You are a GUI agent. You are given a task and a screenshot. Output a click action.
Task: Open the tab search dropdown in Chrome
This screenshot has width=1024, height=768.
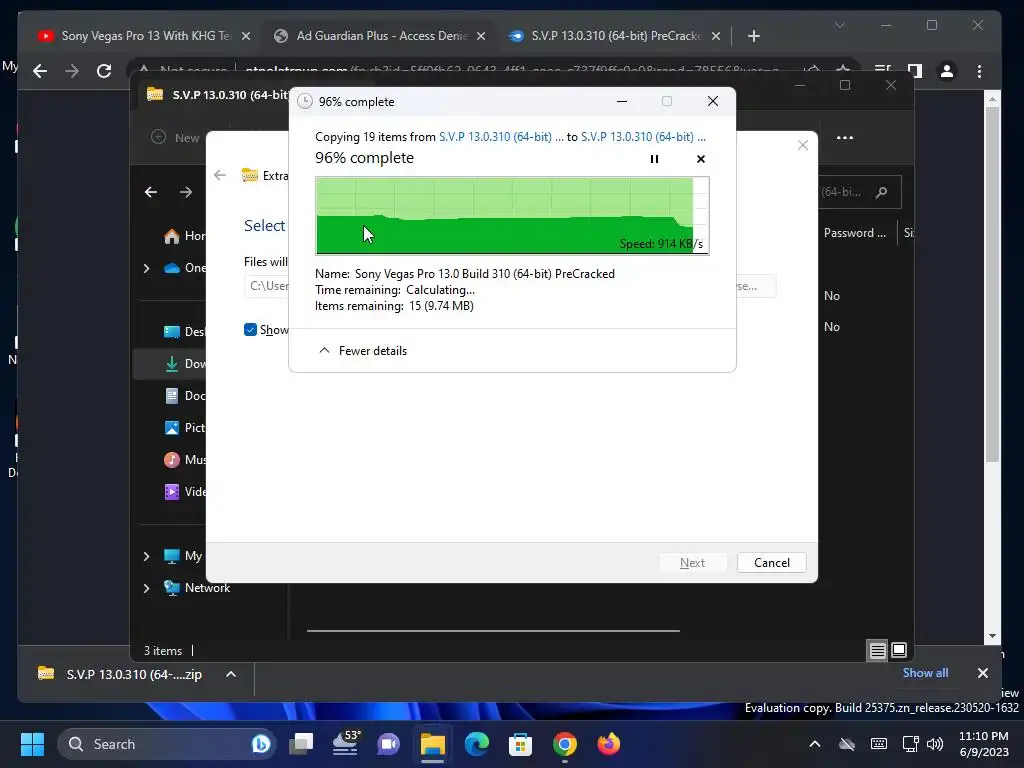point(840,25)
